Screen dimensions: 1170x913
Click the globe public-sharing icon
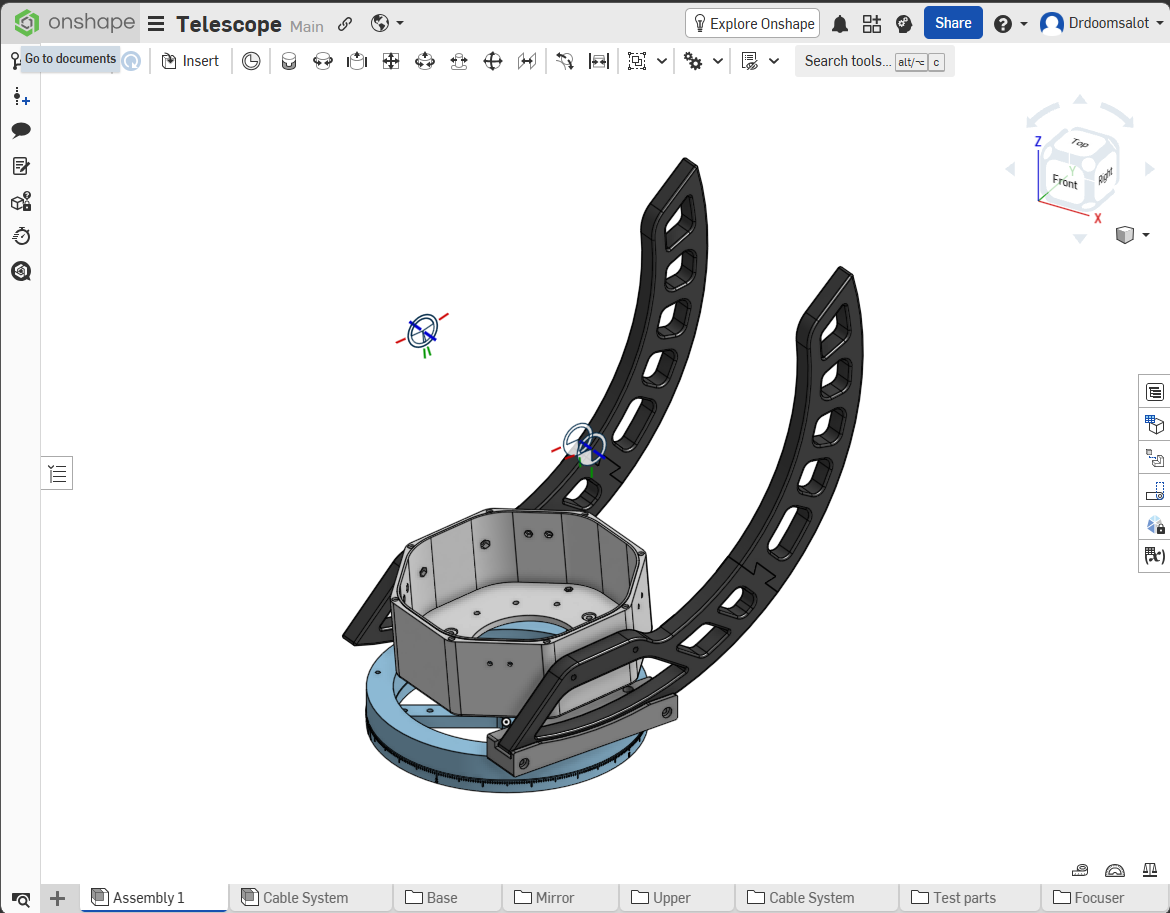[380, 23]
